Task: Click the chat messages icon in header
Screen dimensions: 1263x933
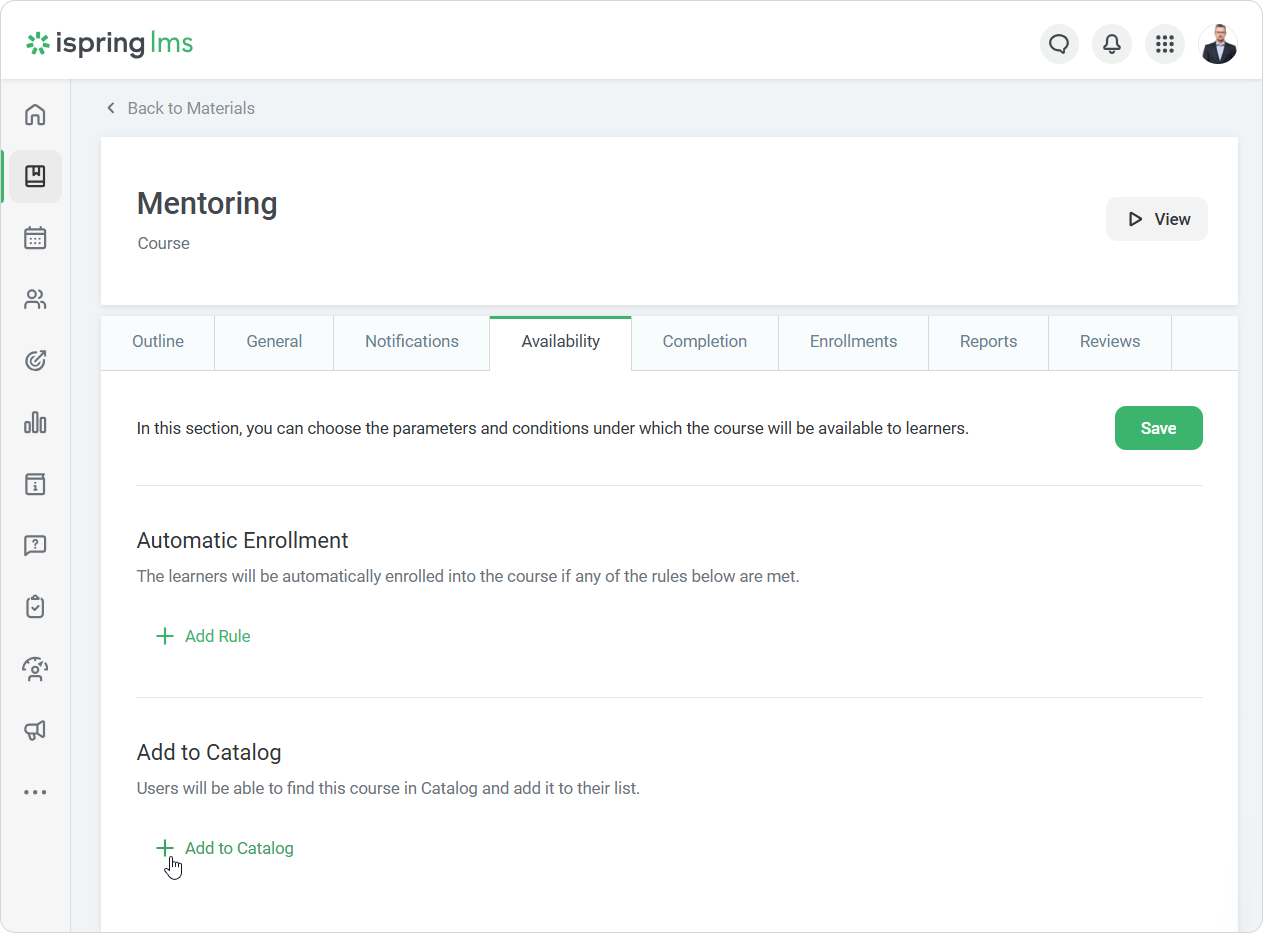Action: (1059, 44)
